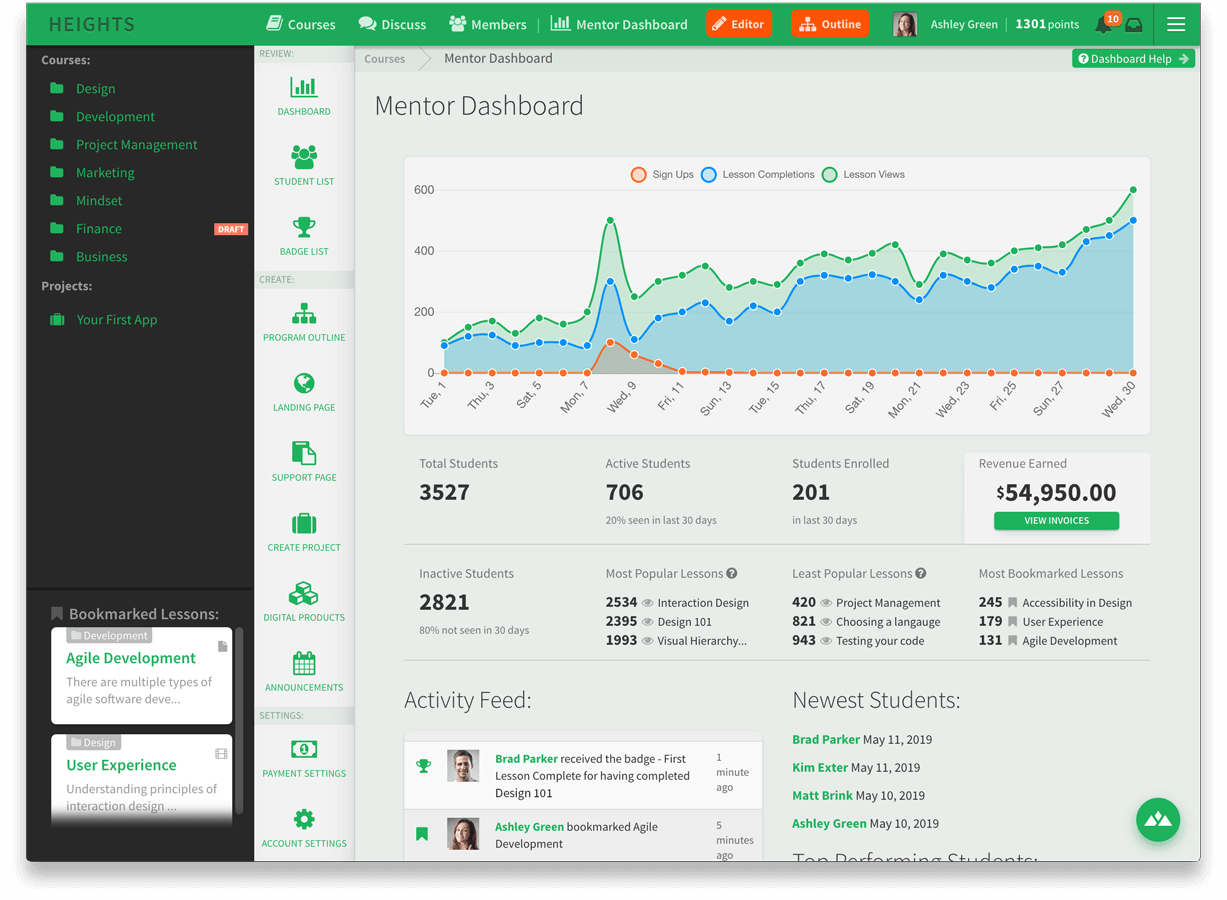Image resolution: width=1227 pixels, height=900 pixels.
Task: Open the Badge List icon
Action: pos(304,228)
